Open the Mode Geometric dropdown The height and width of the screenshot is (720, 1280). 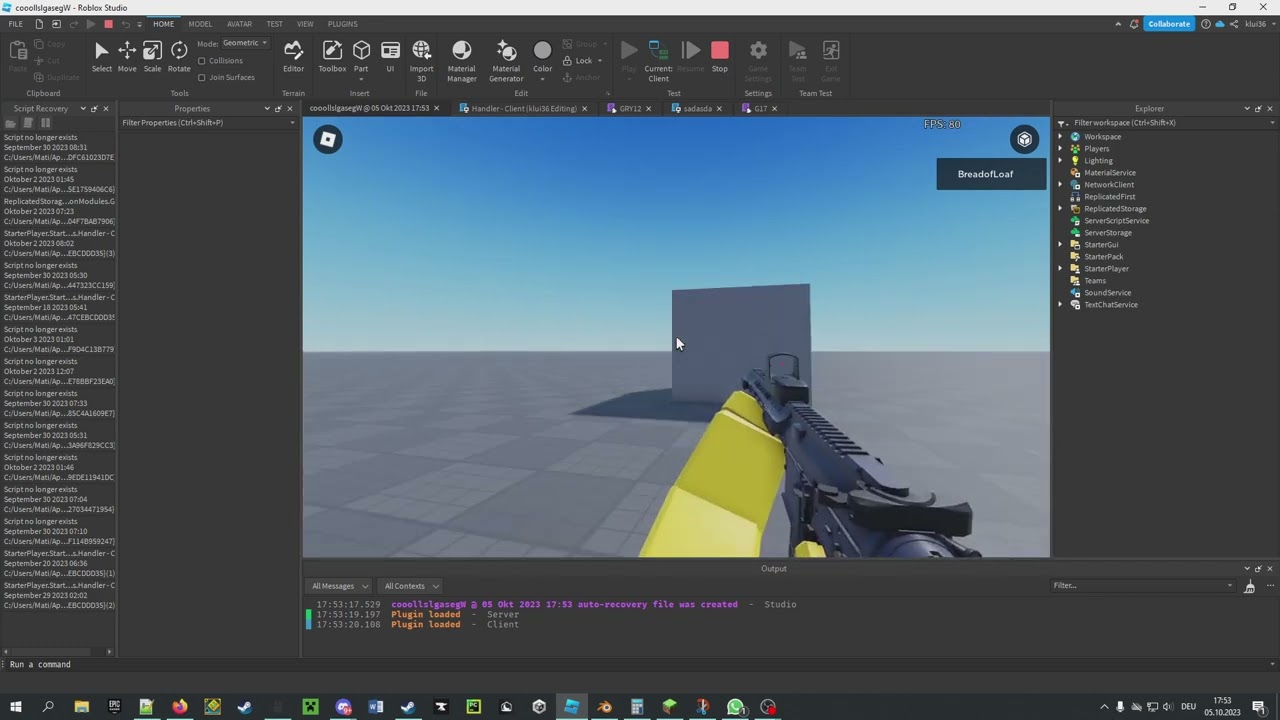245,43
